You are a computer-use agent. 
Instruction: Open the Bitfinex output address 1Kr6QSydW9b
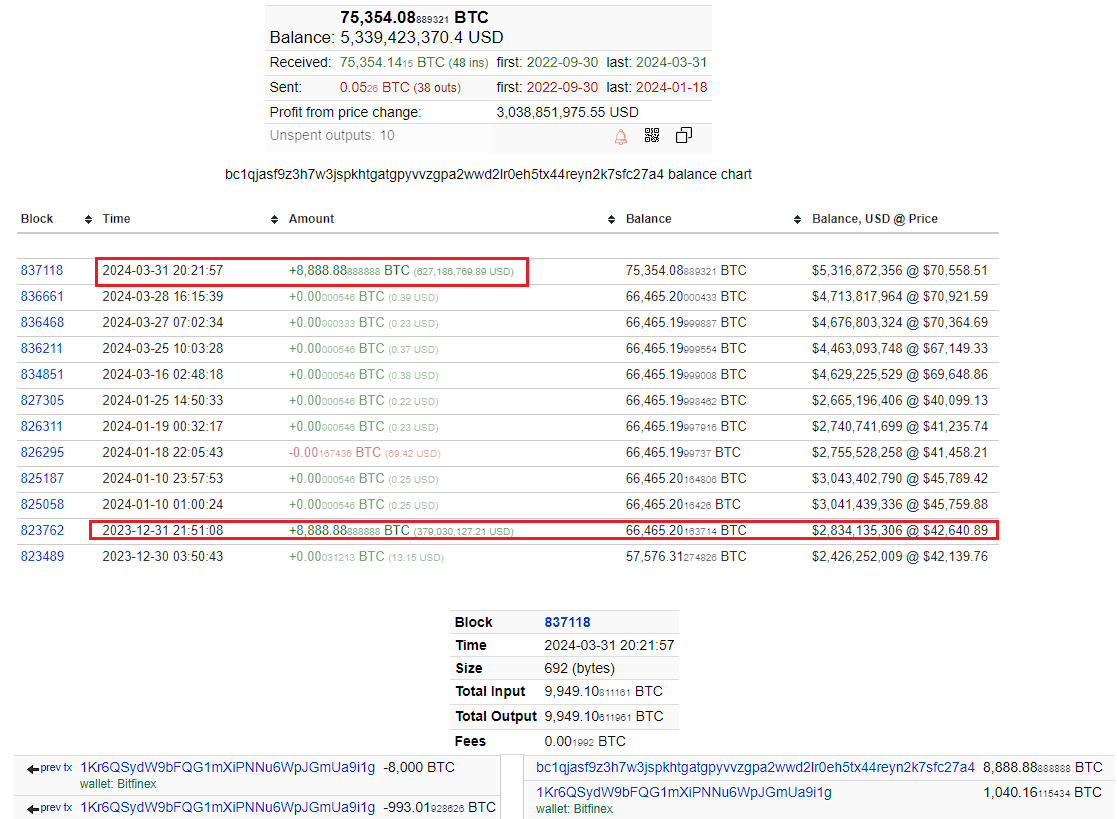click(x=683, y=792)
